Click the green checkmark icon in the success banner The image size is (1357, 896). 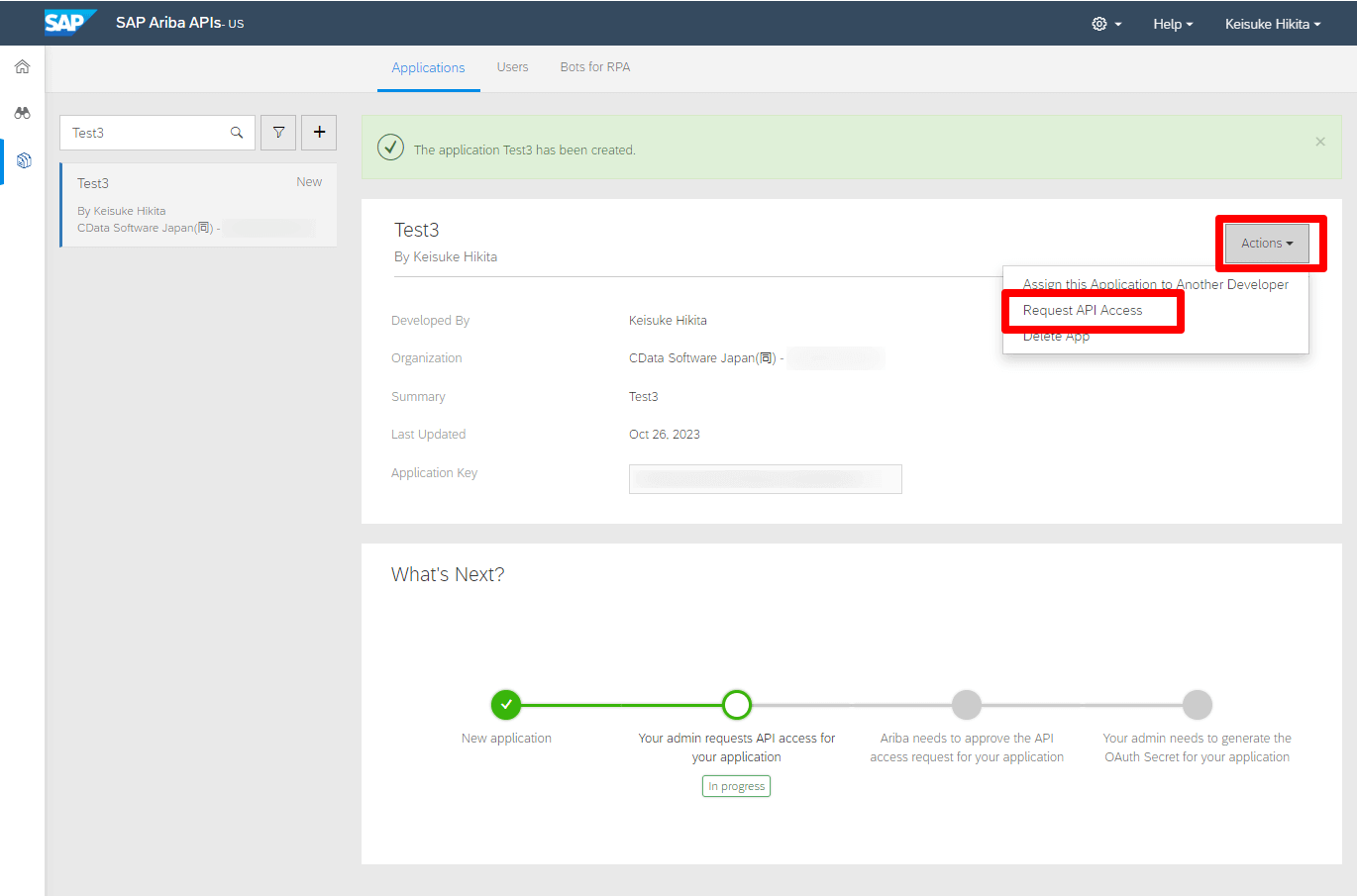click(x=391, y=148)
